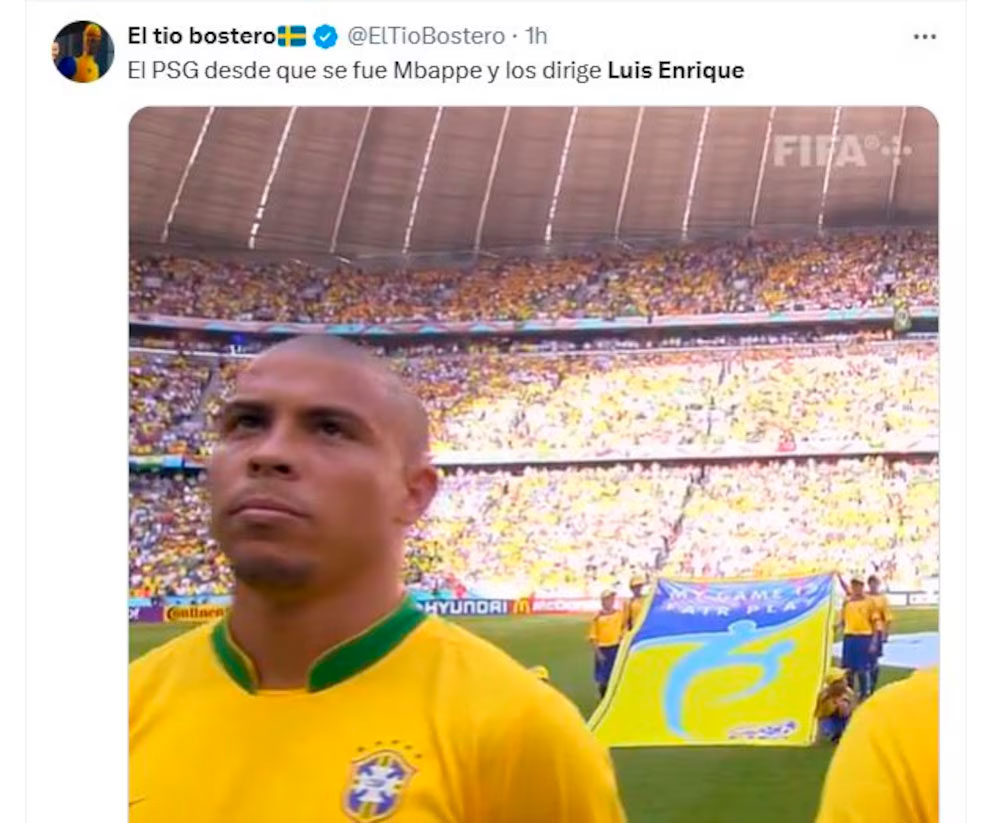
Task: Click the bold Luis Enrique text
Action: [676, 70]
